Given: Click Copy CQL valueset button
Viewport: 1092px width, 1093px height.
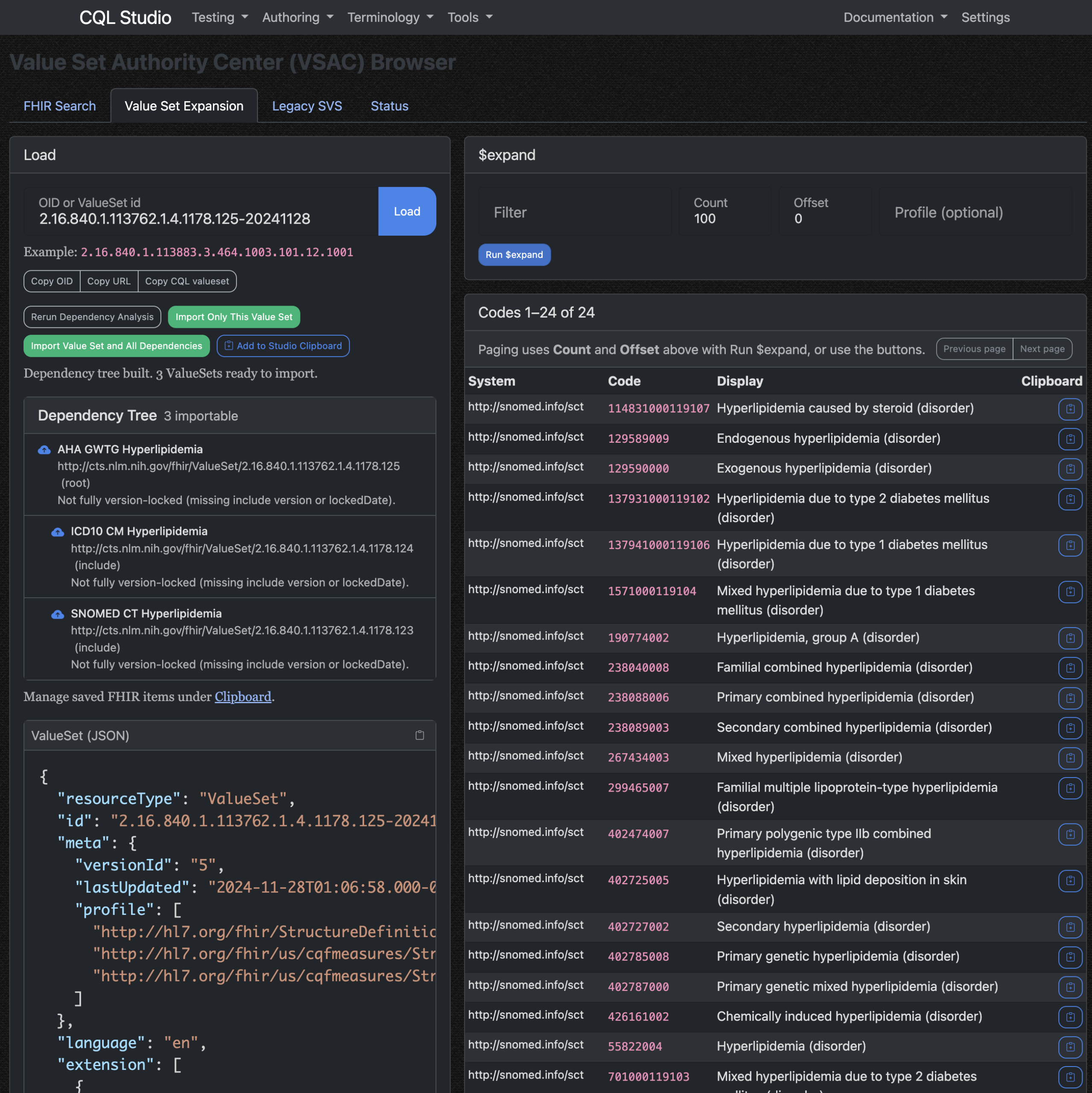Looking at the screenshot, I should pyautogui.click(x=187, y=281).
